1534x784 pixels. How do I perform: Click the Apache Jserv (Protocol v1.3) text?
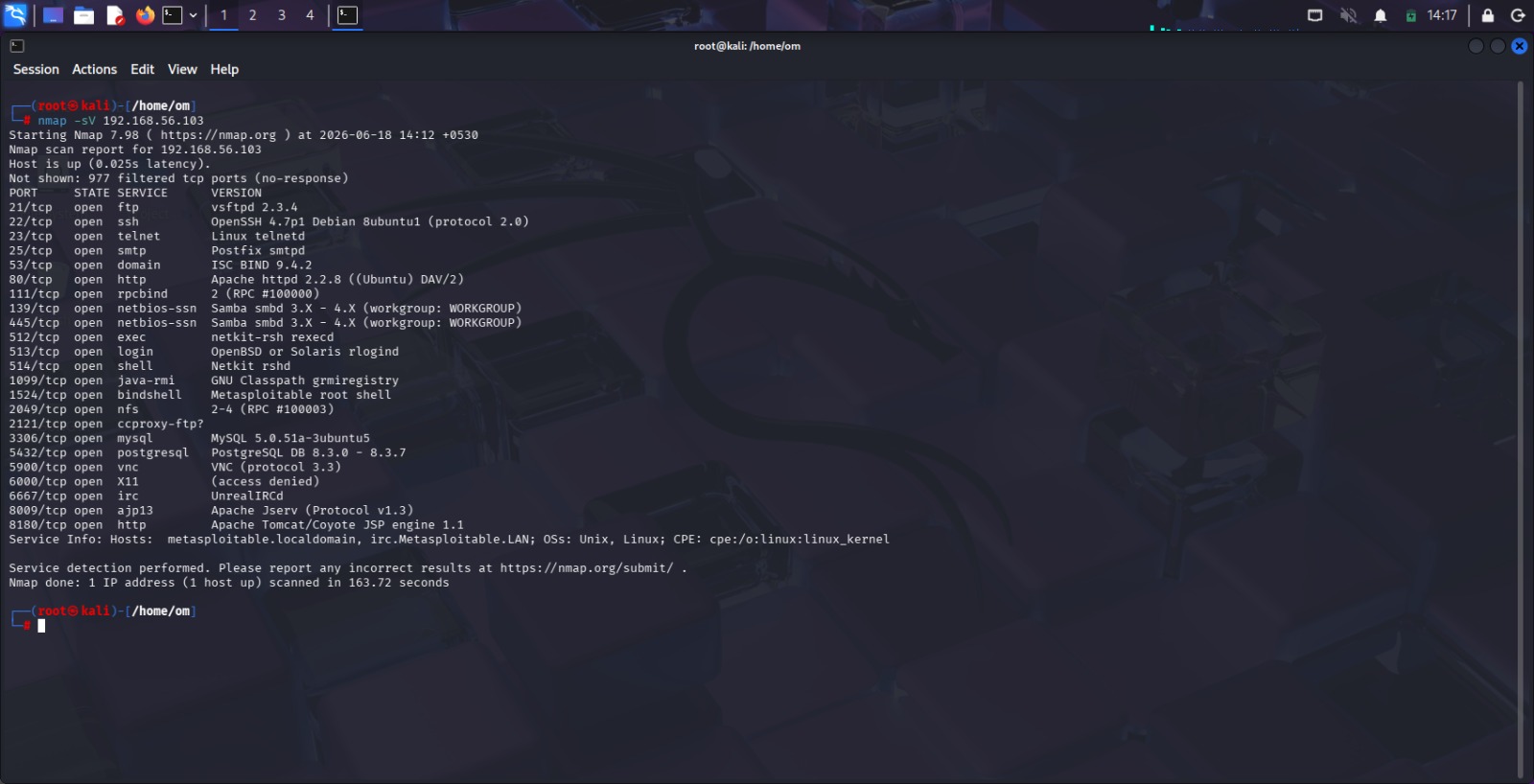point(313,510)
